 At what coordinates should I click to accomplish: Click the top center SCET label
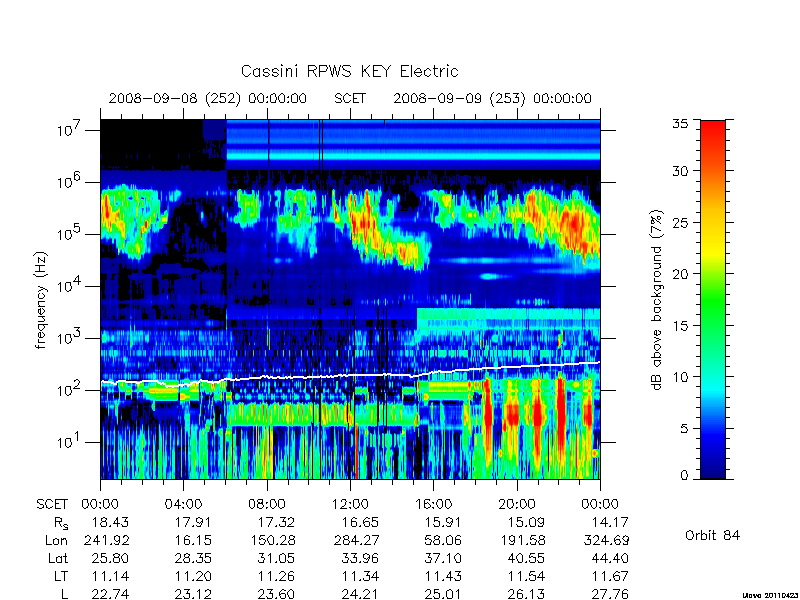pyautogui.click(x=350, y=98)
